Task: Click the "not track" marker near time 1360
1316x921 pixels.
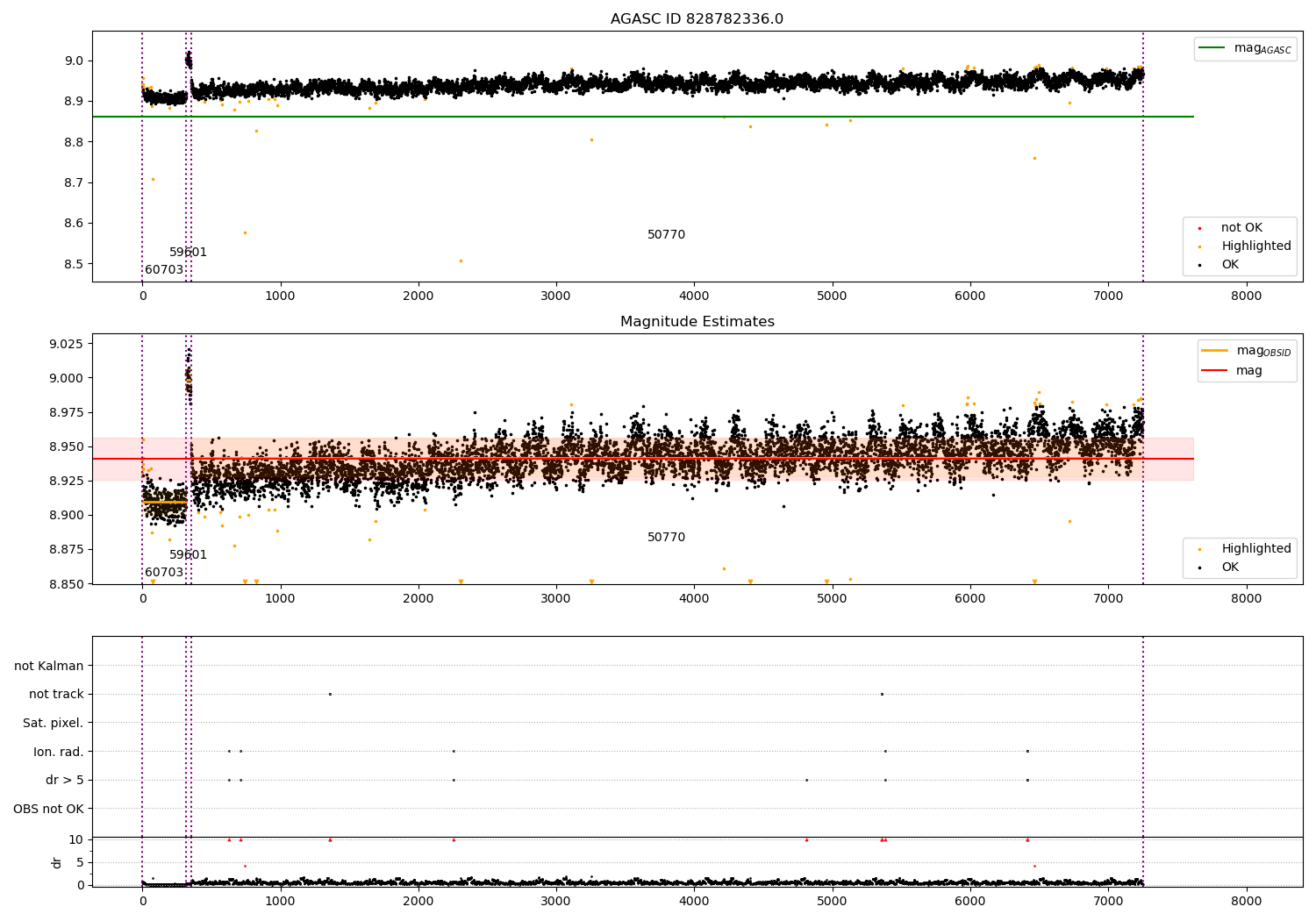Action: click(330, 694)
